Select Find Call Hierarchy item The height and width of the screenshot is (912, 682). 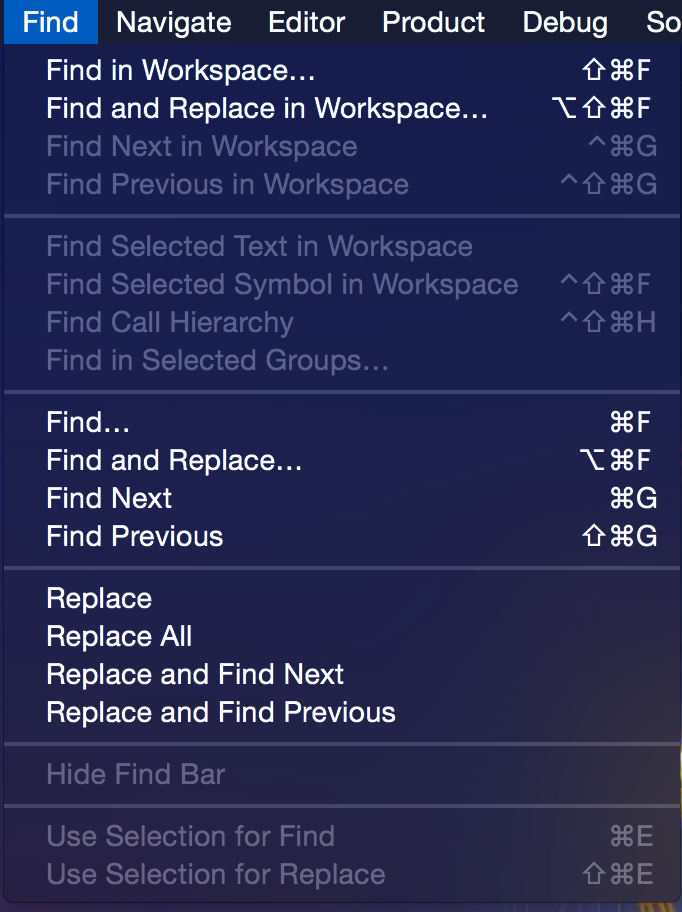(170, 322)
